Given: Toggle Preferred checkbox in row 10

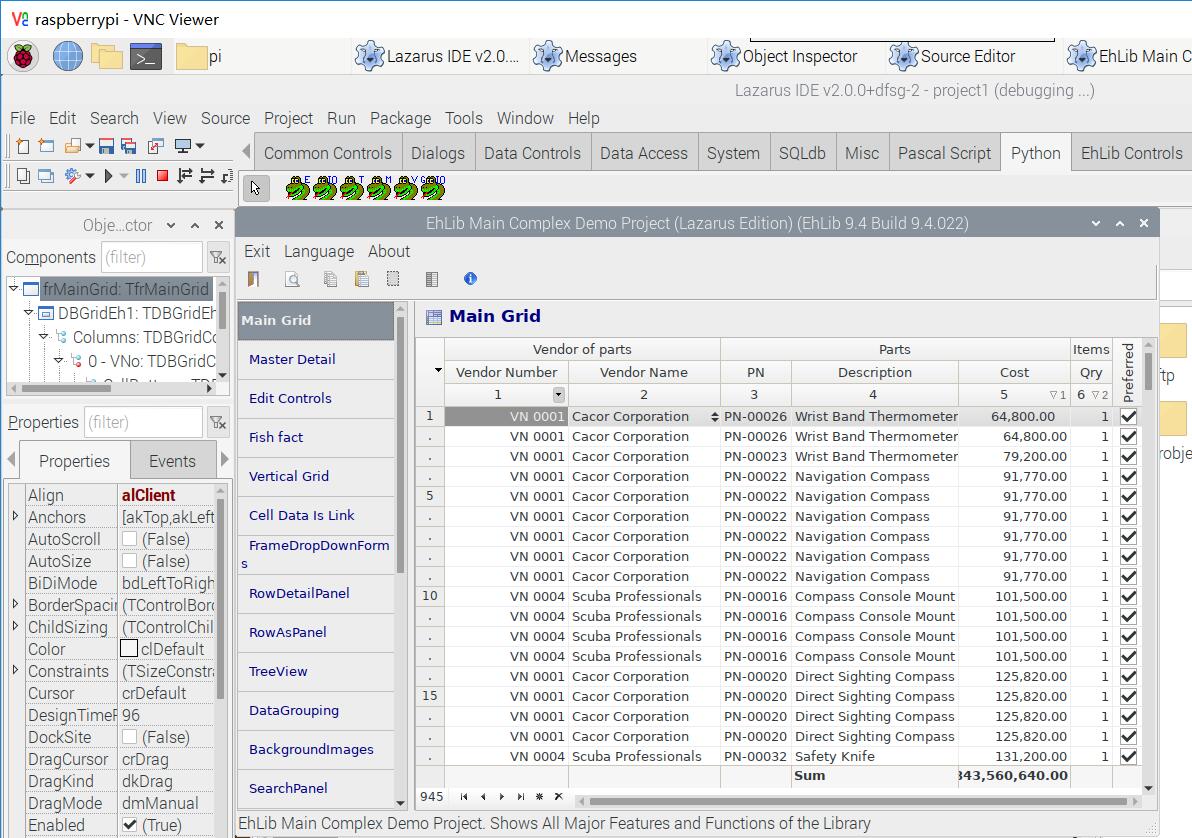Looking at the screenshot, I should click(x=1129, y=596).
